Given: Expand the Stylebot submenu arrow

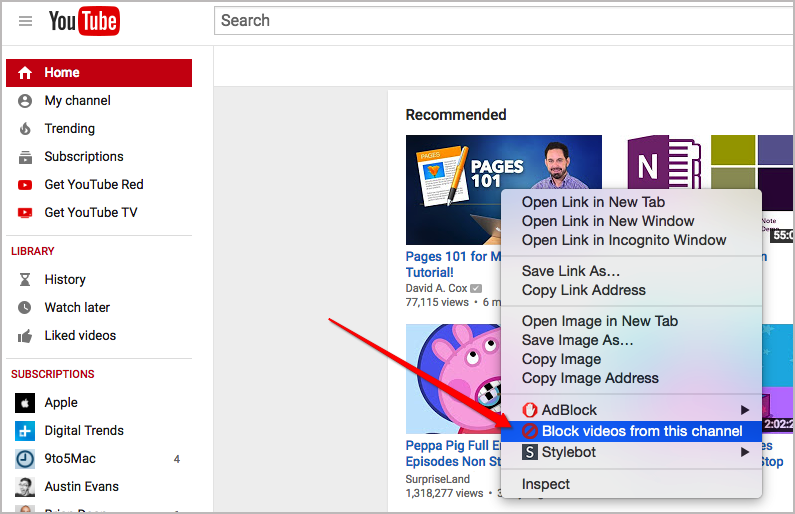Looking at the screenshot, I should coord(744,452).
